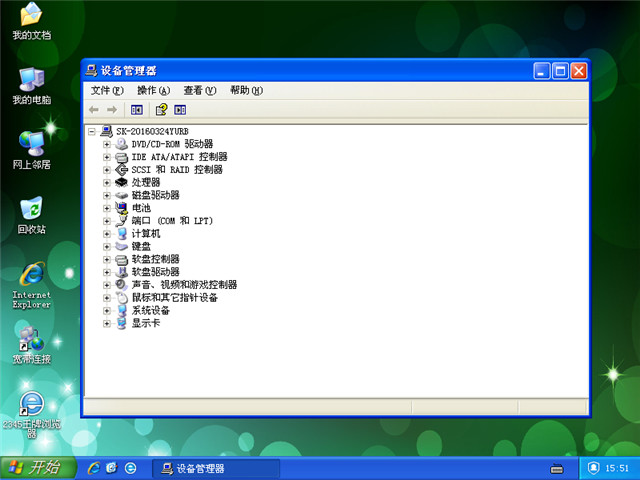Click the mouse icon beside 鼠标和其它指针设备
The width and height of the screenshot is (640, 480).
122,298
